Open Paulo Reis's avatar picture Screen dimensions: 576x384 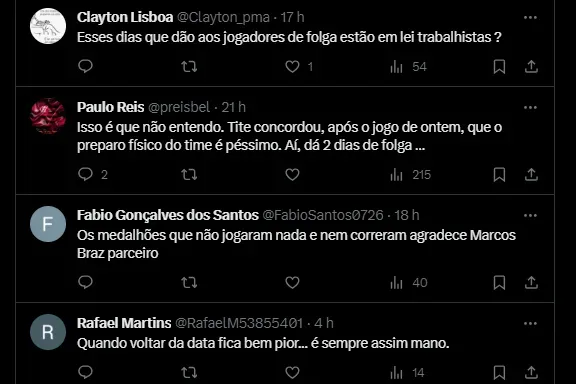click(x=48, y=116)
